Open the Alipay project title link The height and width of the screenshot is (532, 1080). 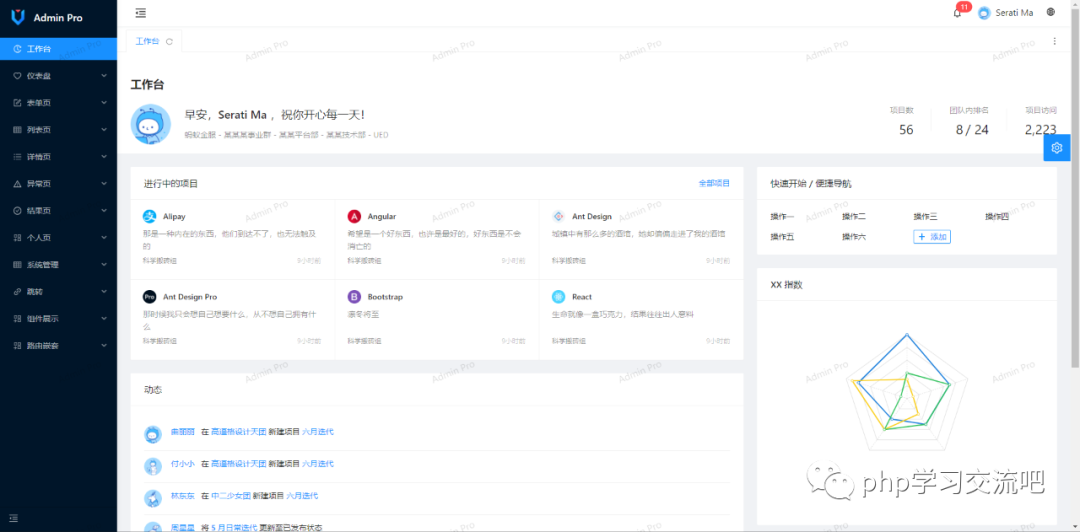tap(174, 216)
